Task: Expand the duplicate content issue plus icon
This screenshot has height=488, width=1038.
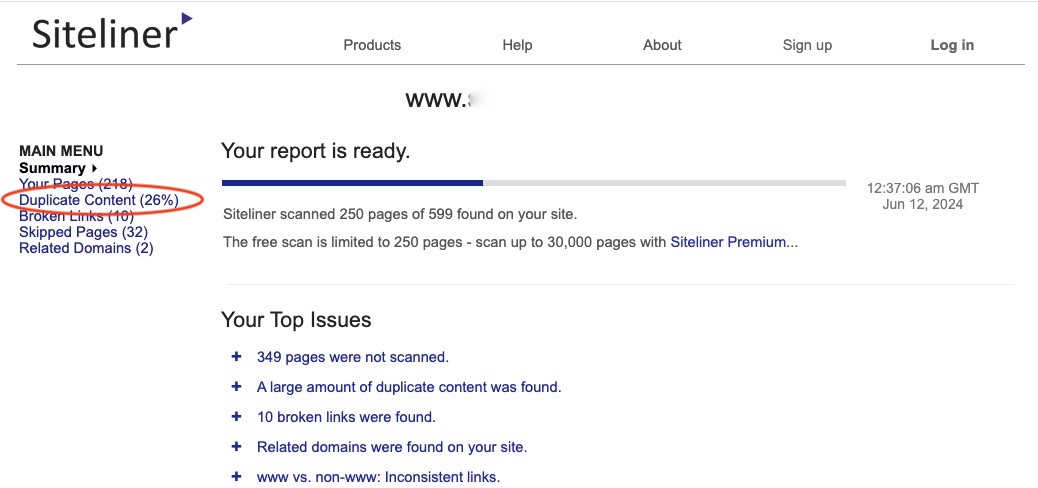Action: click(x=237, y=386)
